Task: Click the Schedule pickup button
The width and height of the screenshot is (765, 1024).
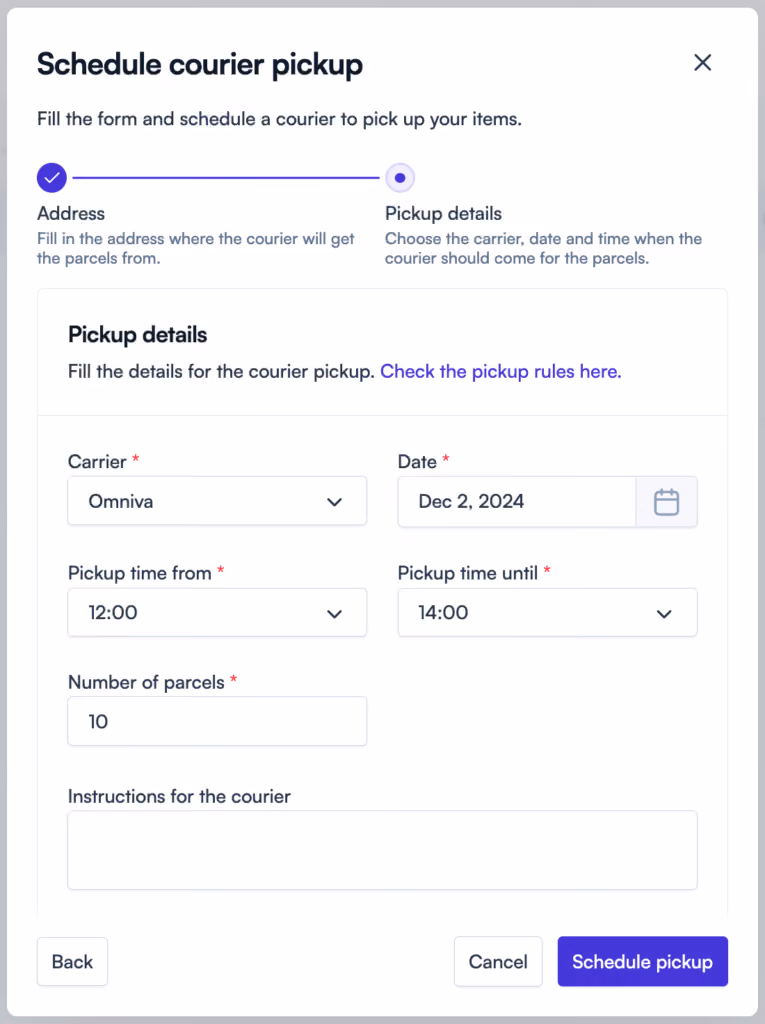Action: coord(642,961)
